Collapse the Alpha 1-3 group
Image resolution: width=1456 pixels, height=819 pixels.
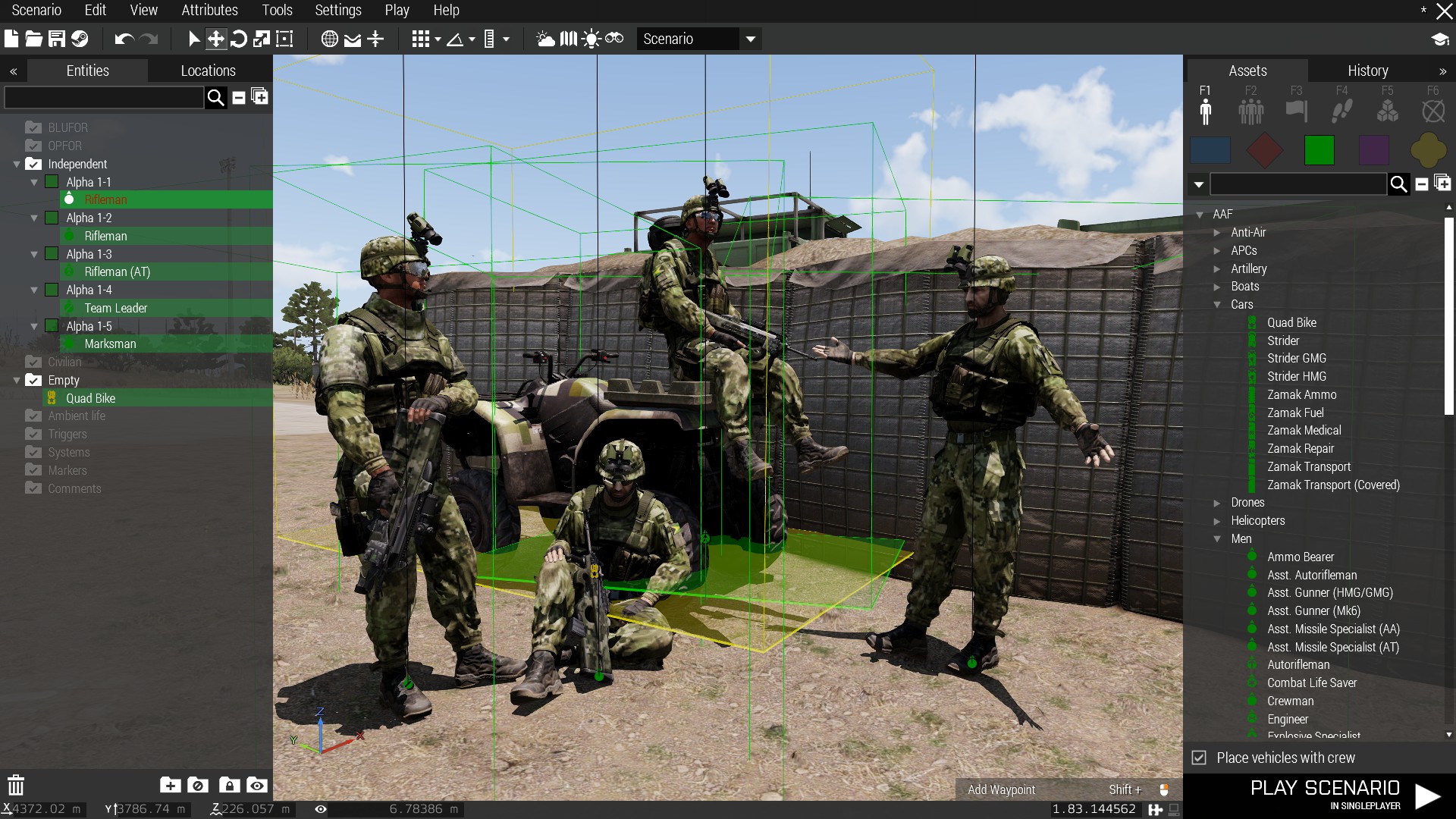point(34,254)
